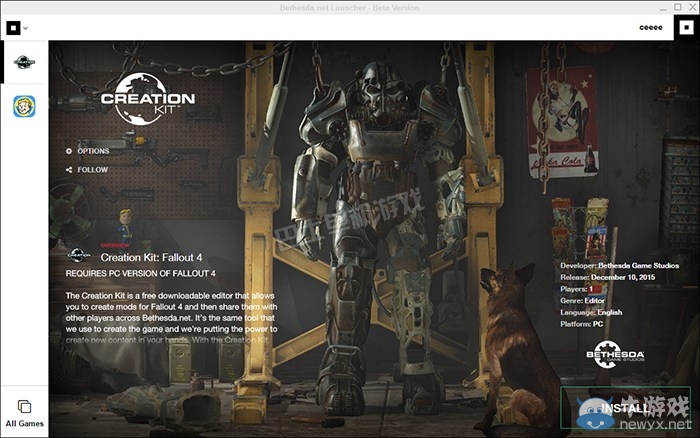
Task: Select the Fallout Vault Boy game icon
Action: click(24, 106)
